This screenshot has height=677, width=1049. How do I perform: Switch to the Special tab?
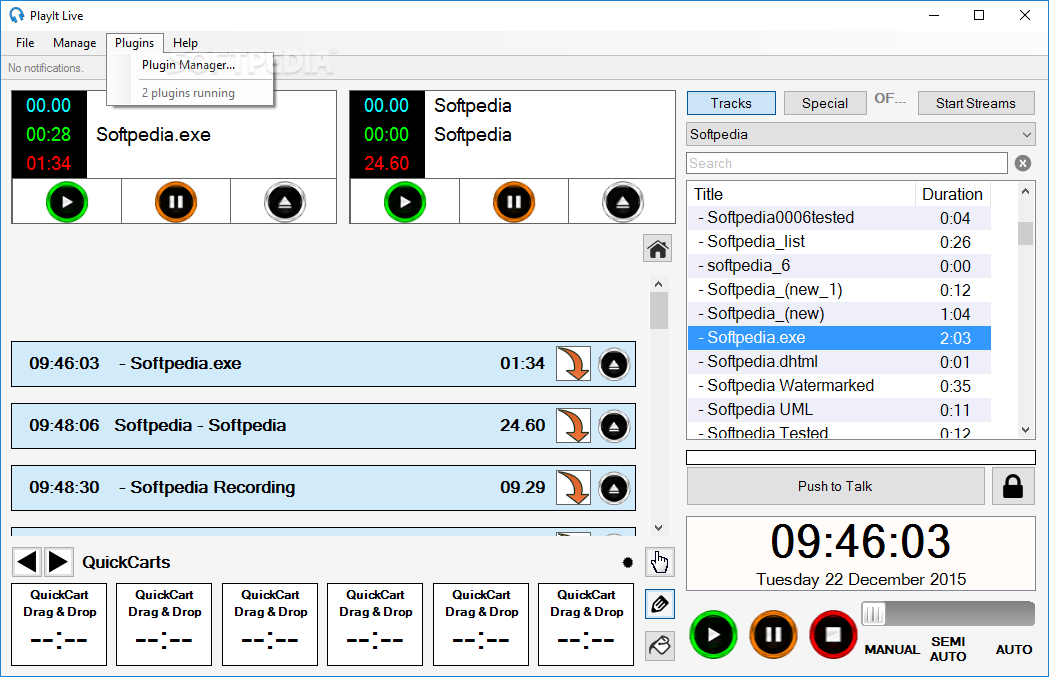tap(825, 103)
